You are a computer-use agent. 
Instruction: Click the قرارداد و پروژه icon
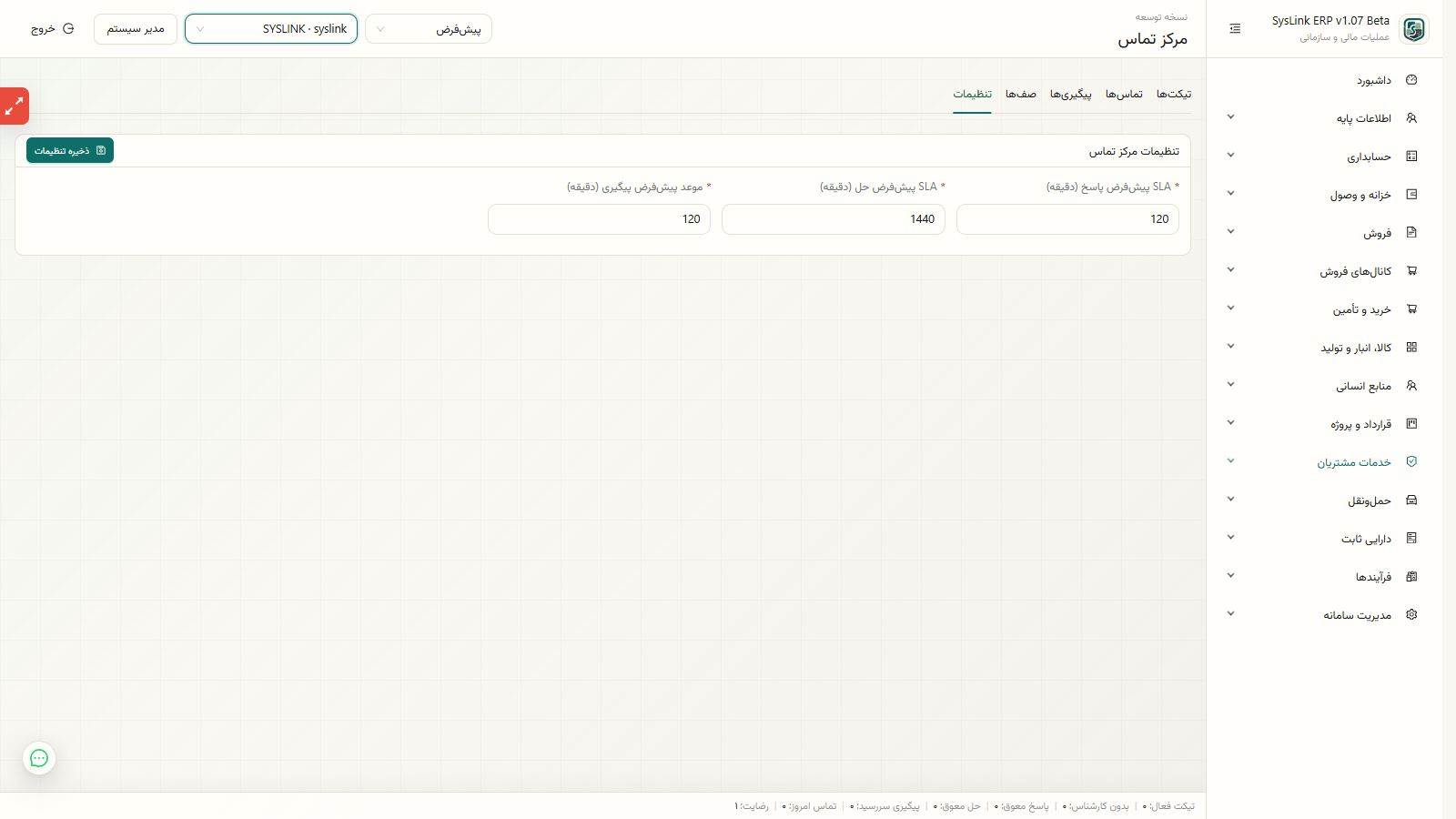[x=1411, y=424]
